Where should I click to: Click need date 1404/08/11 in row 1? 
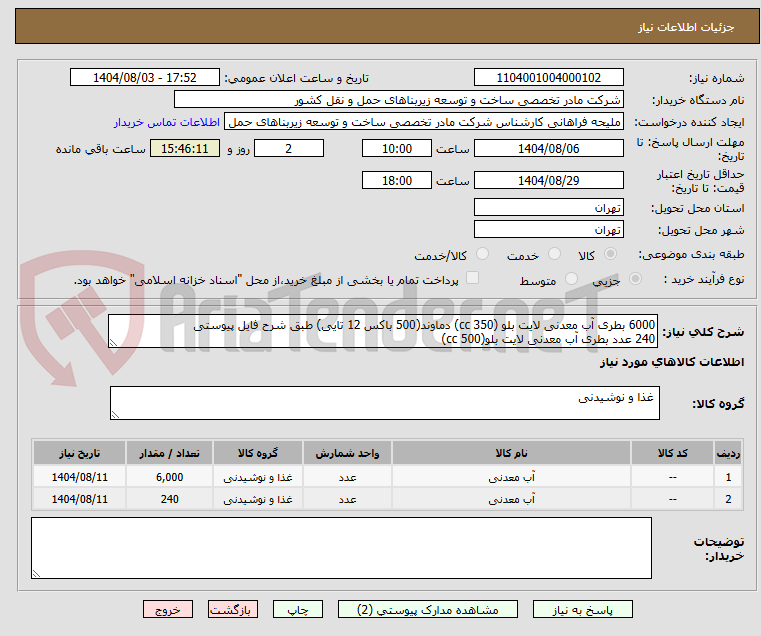(80, 477)
